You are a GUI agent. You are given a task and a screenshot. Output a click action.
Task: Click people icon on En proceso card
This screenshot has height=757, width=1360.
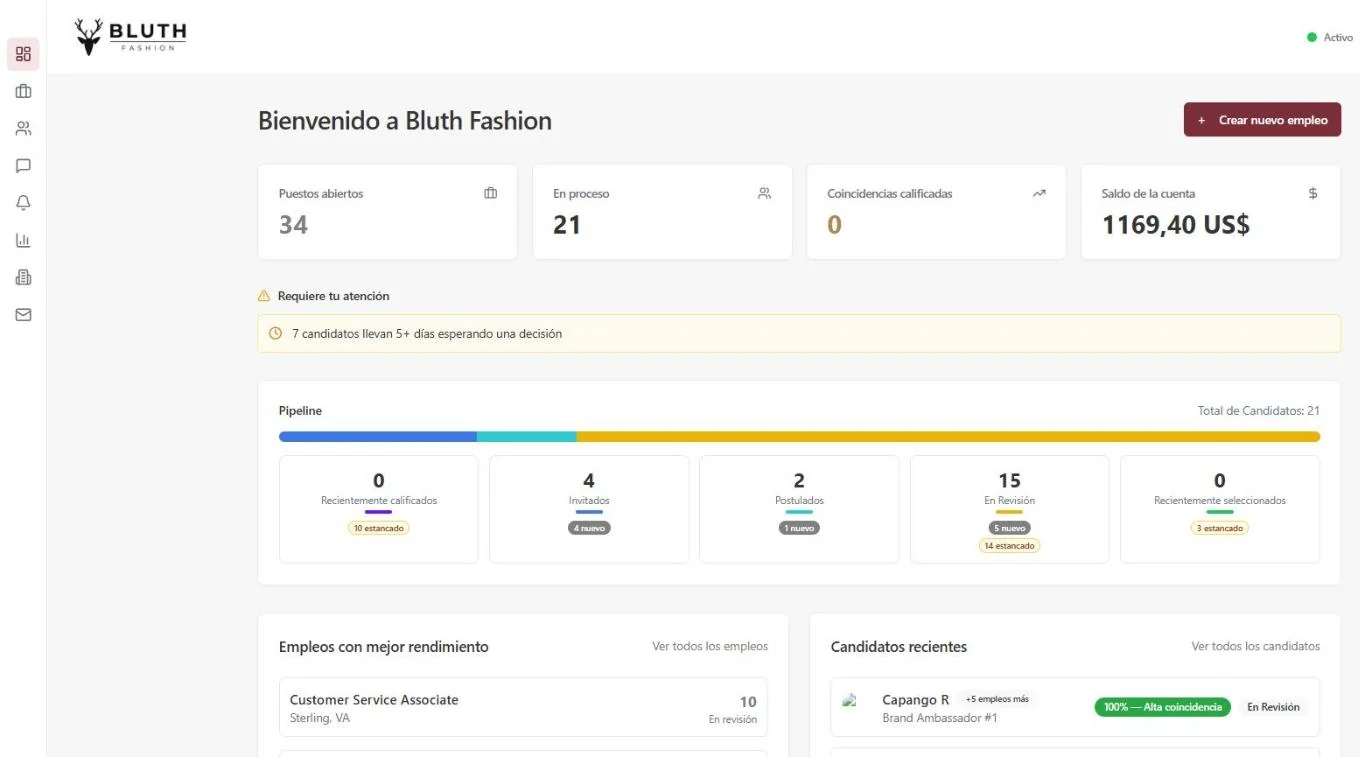(x=764, y=193)
